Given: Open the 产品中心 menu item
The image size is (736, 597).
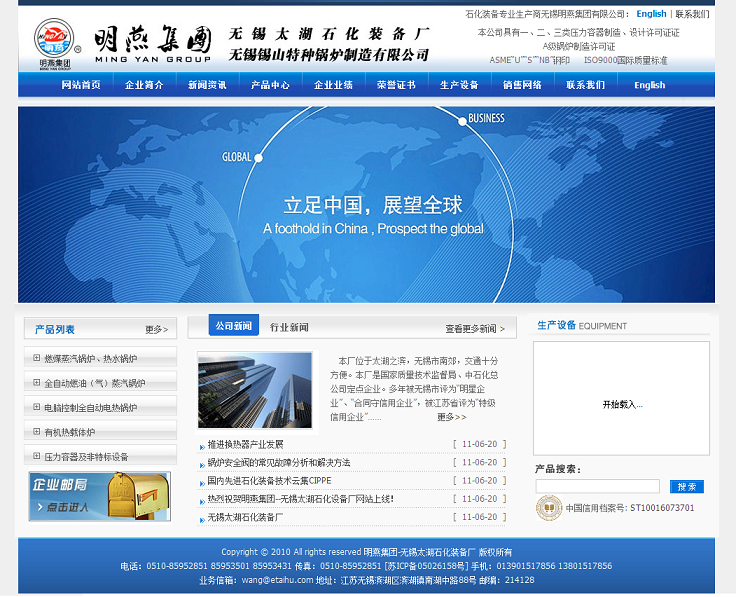Looking at the screenshot, I should pos(270,85).
